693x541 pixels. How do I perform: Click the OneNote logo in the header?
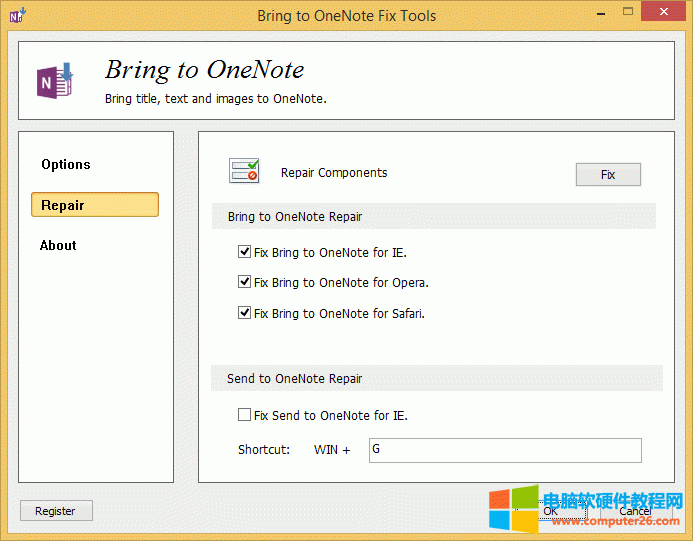point(54,80)
